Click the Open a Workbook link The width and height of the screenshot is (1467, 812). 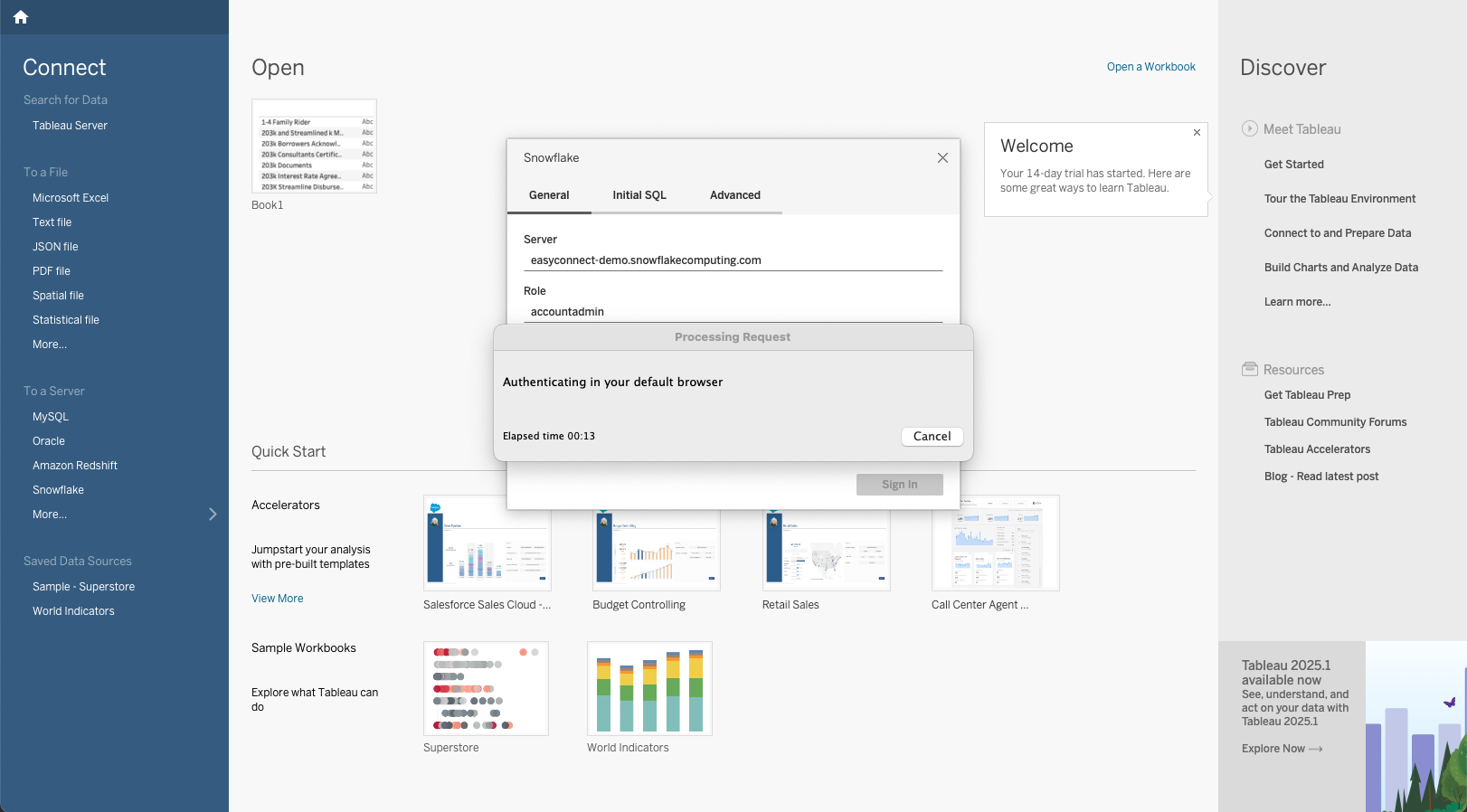[1150, 67]
